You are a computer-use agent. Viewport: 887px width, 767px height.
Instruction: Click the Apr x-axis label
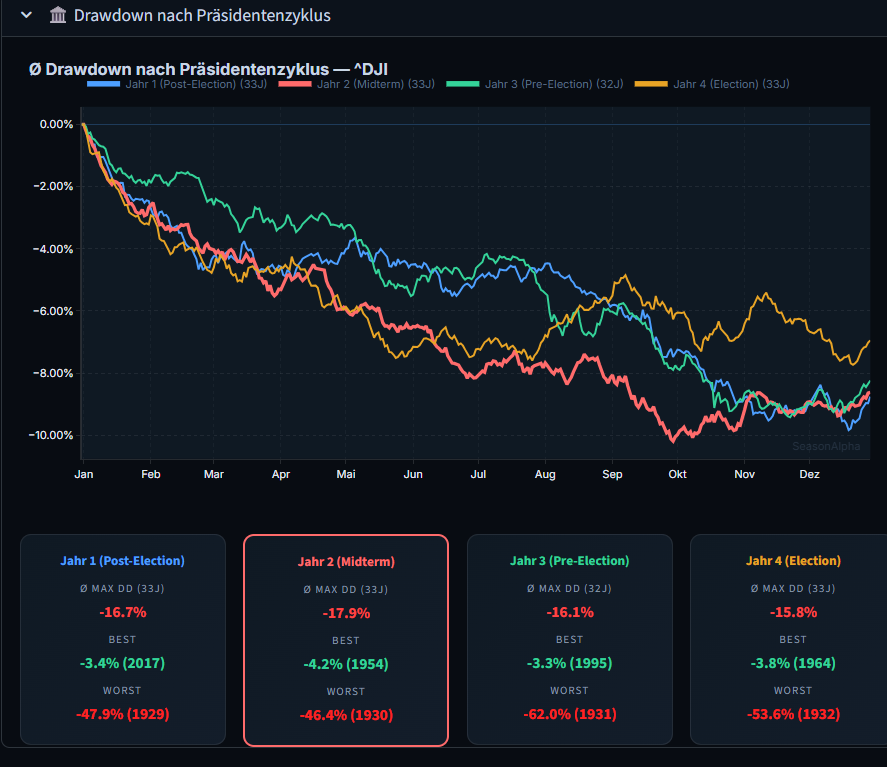coord(281,474)
